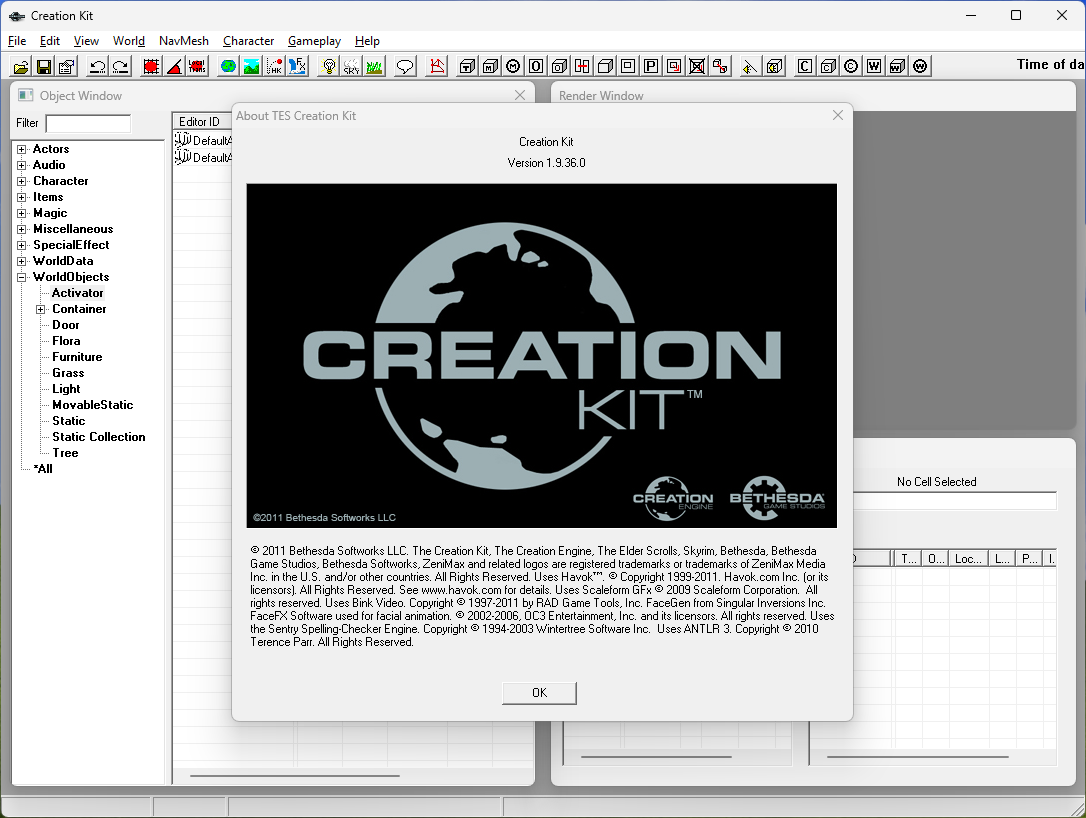
Task: Expand the Magic tree node
Action: [21, 213]
